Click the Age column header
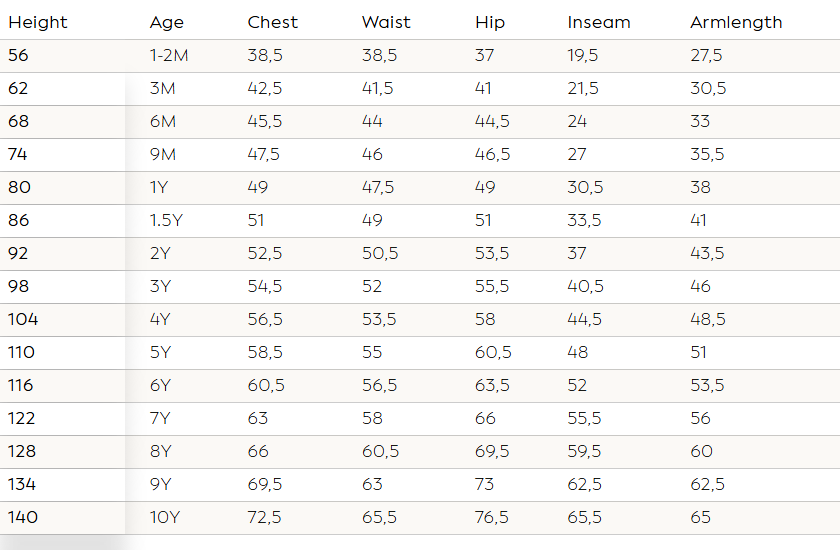The image size is (840, 550). point(167,22)
